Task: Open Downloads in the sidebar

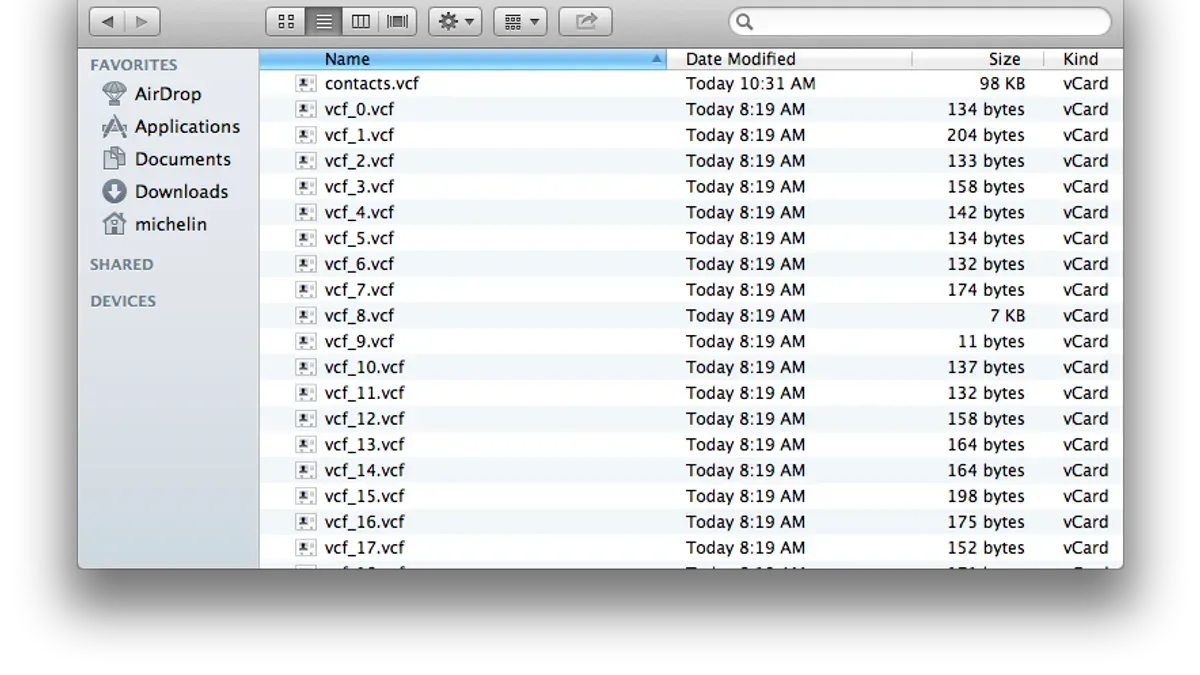Action: tap(181, 192)
